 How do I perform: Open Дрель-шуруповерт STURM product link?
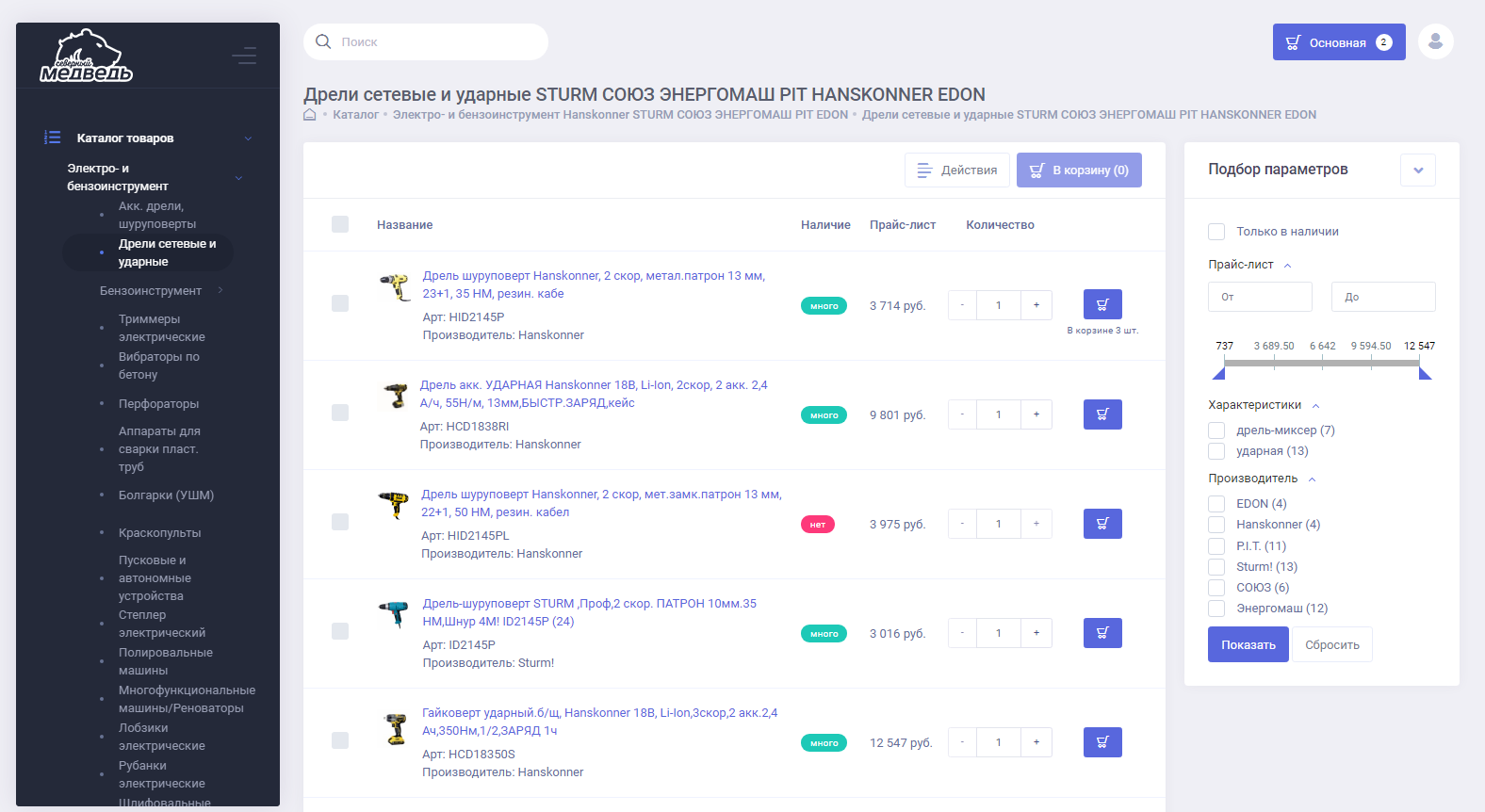pyautogui.click(x=590, y=612)
